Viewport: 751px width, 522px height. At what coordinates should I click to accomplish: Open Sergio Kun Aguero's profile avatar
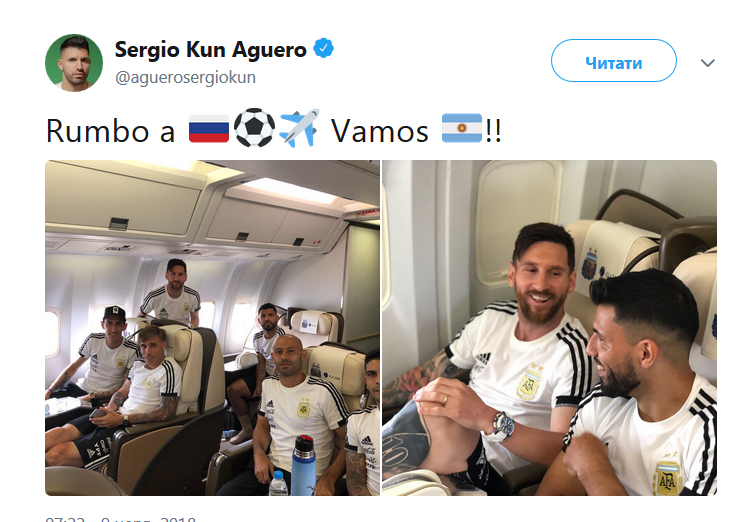(x=74, y=63)
